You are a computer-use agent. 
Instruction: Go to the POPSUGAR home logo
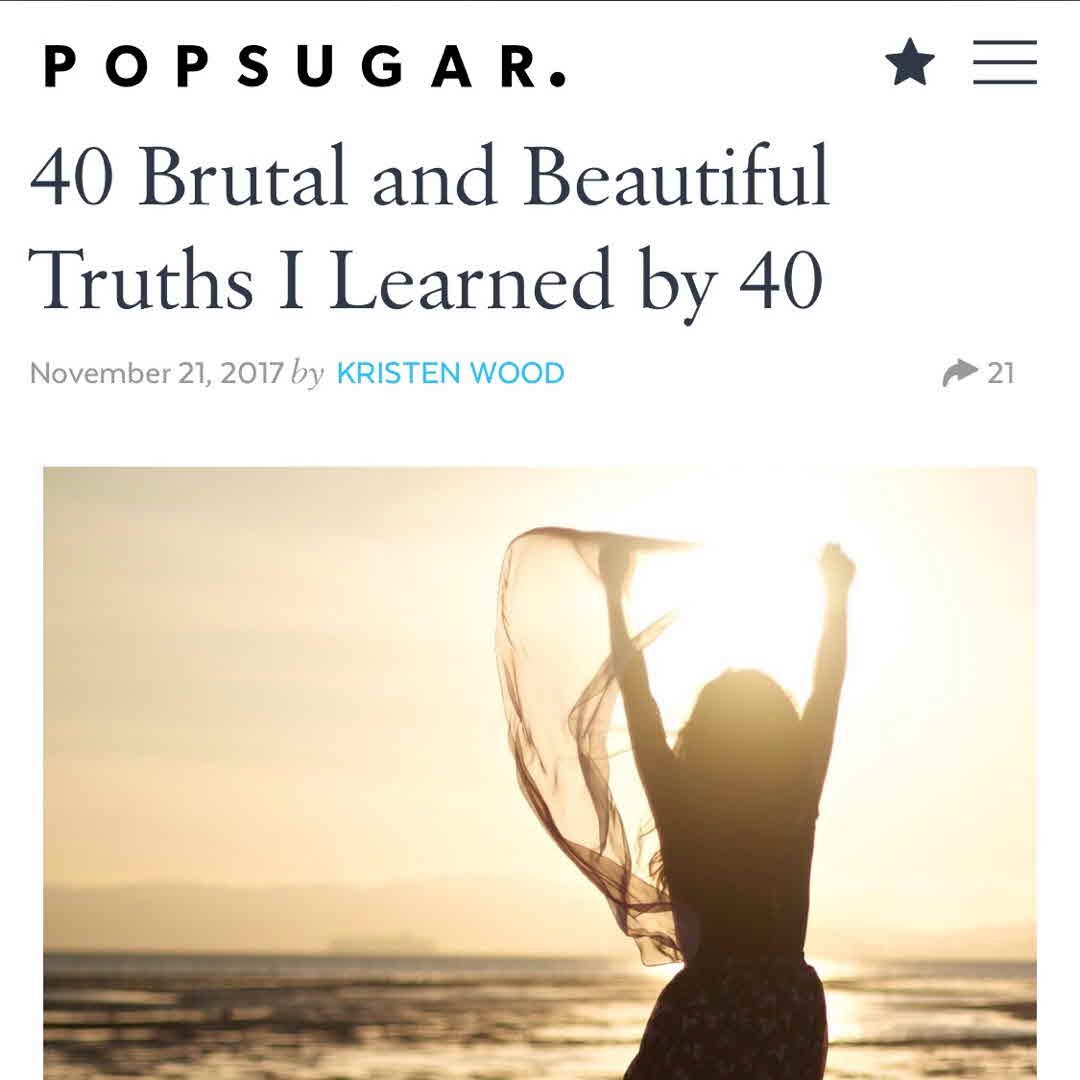[305, 66]
